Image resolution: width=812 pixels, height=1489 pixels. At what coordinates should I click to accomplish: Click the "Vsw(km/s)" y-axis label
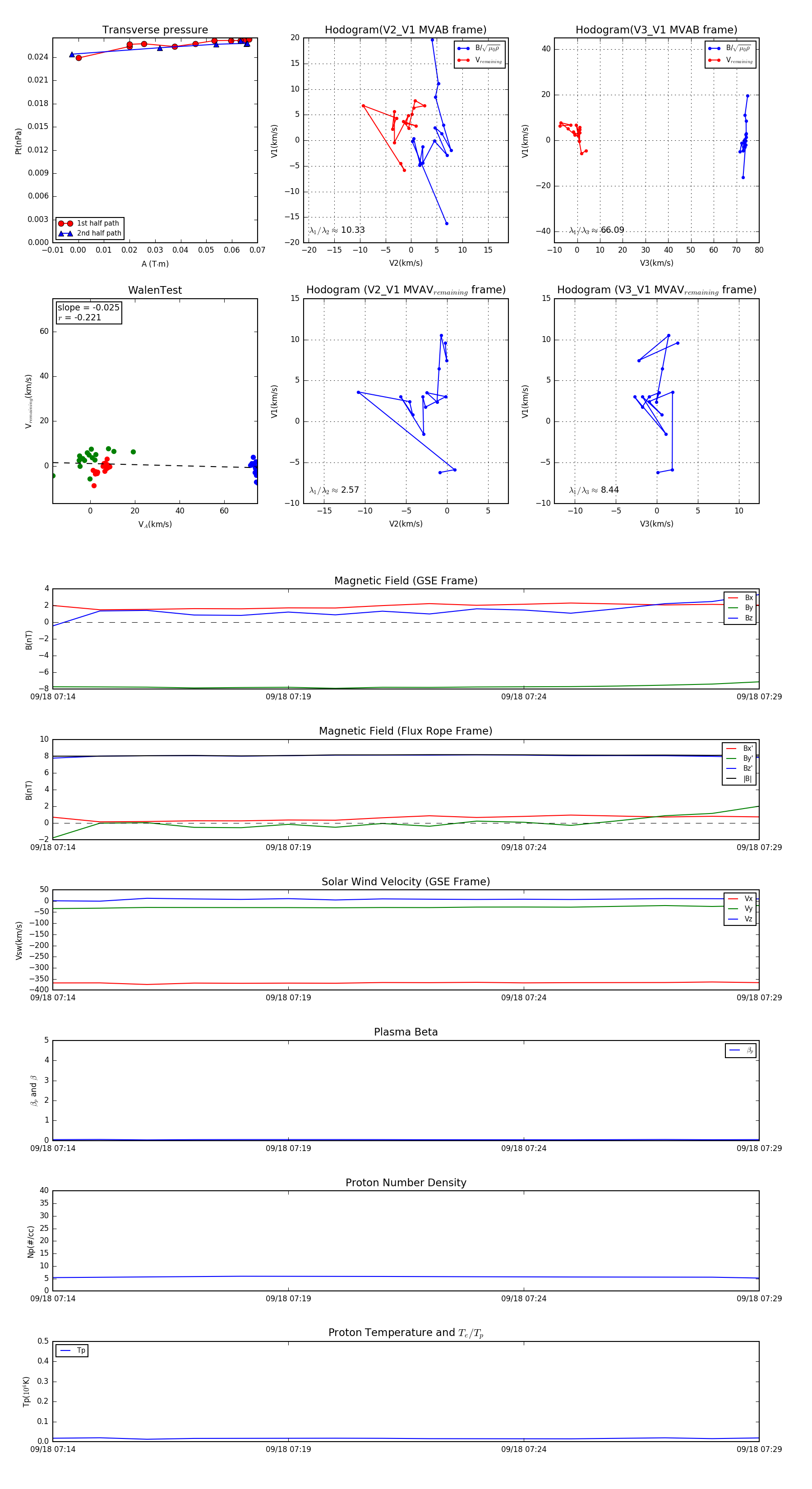point(19,940)
